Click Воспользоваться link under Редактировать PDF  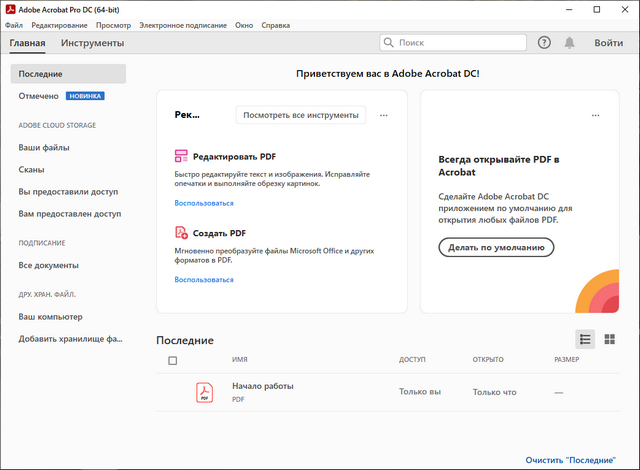pyautogui.click(x=204, y=203)
